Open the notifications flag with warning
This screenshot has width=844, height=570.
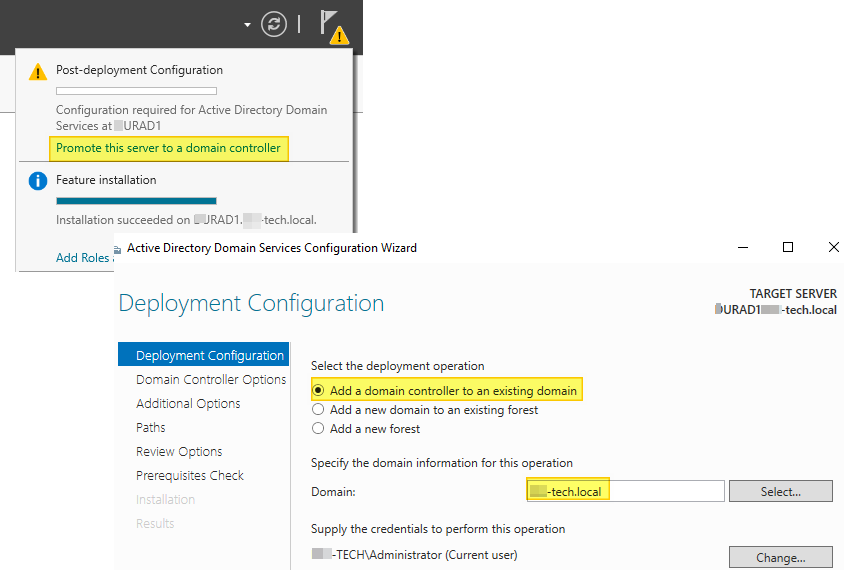(x=334, y=27)
